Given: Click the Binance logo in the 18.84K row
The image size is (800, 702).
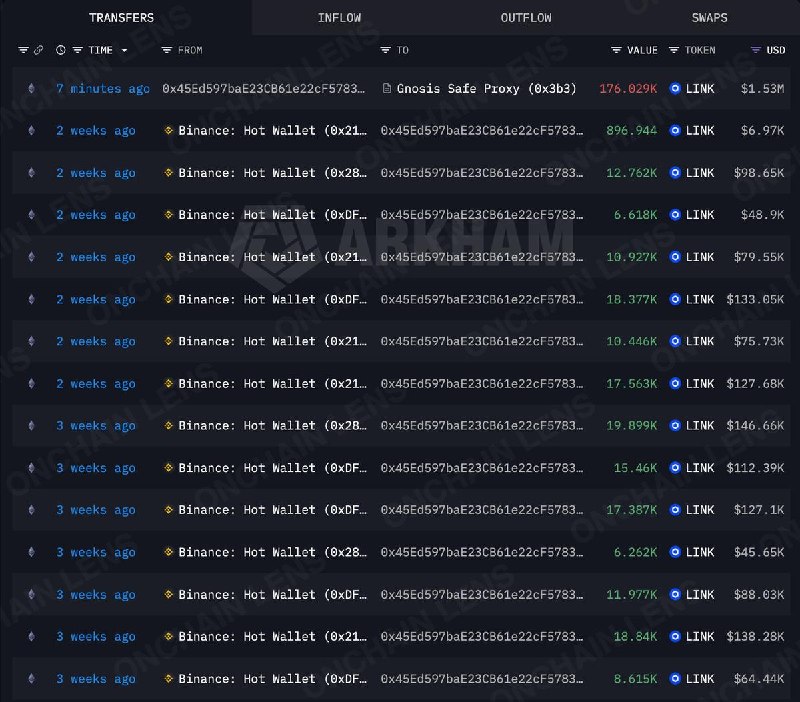Looking at the screenshot, I should tap(168, 636).
